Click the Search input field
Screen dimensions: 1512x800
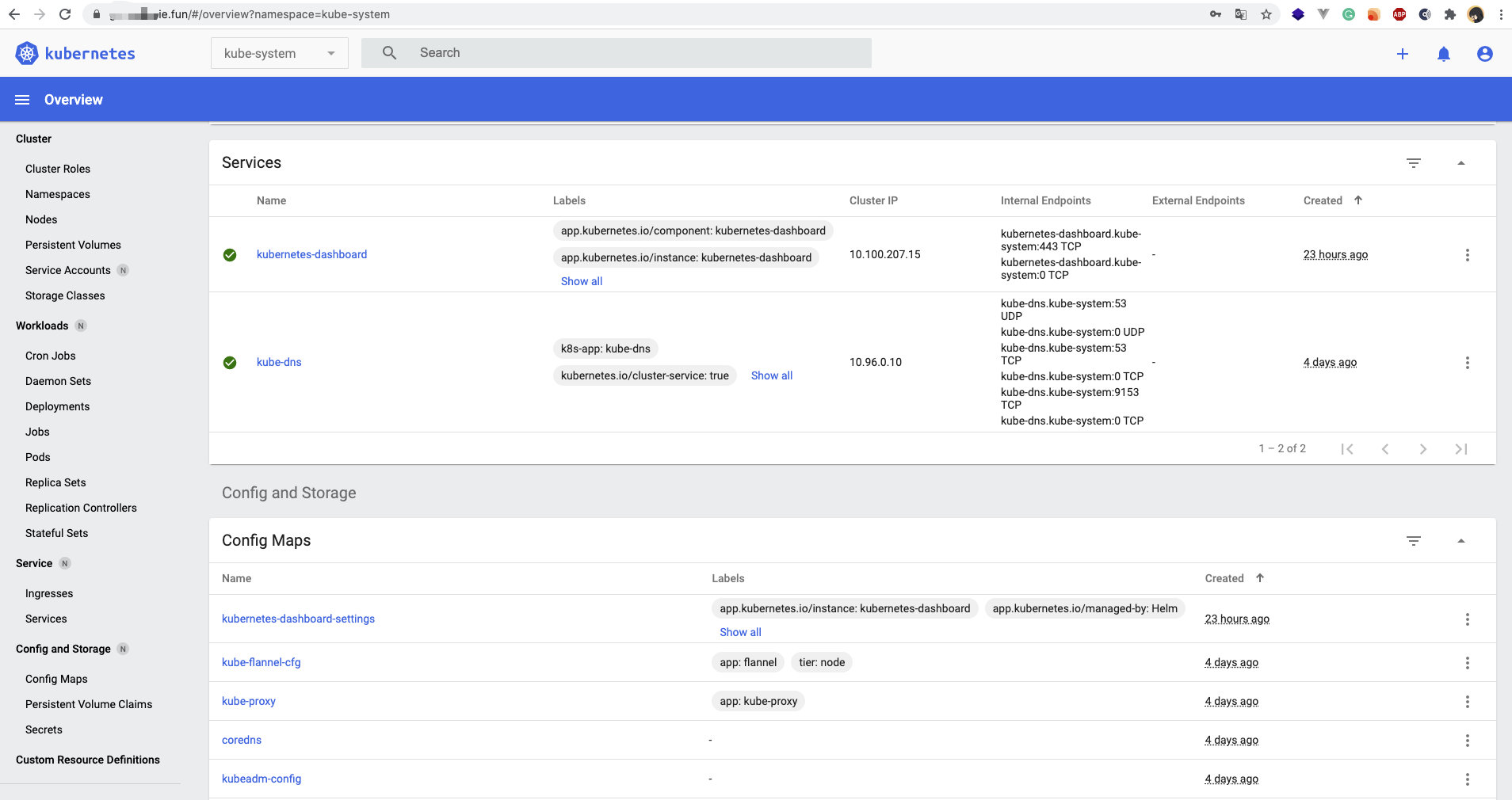[x=617, y=53]
